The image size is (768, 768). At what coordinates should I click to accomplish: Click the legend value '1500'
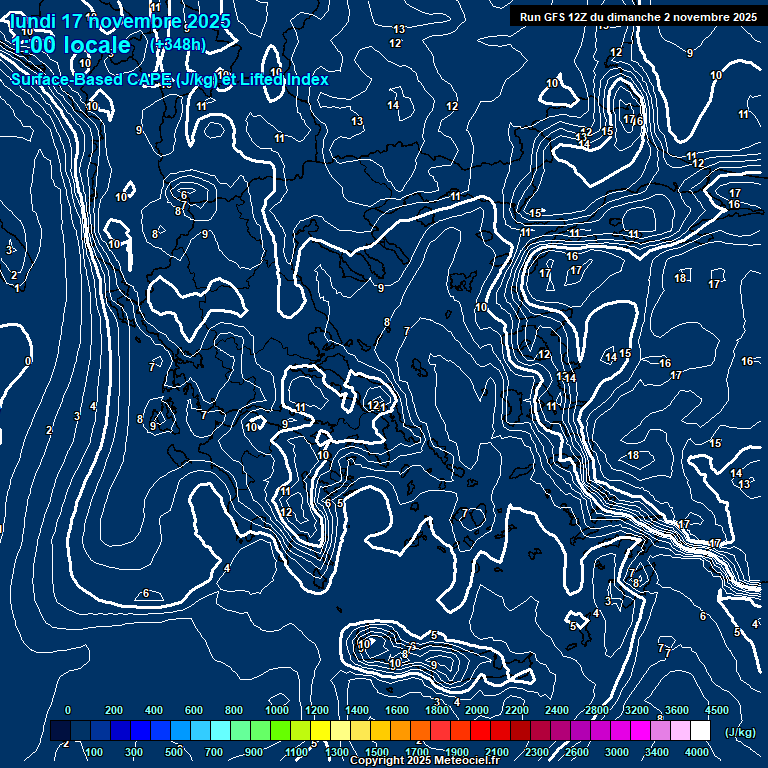pyautogui.click(x=377, y=752)
